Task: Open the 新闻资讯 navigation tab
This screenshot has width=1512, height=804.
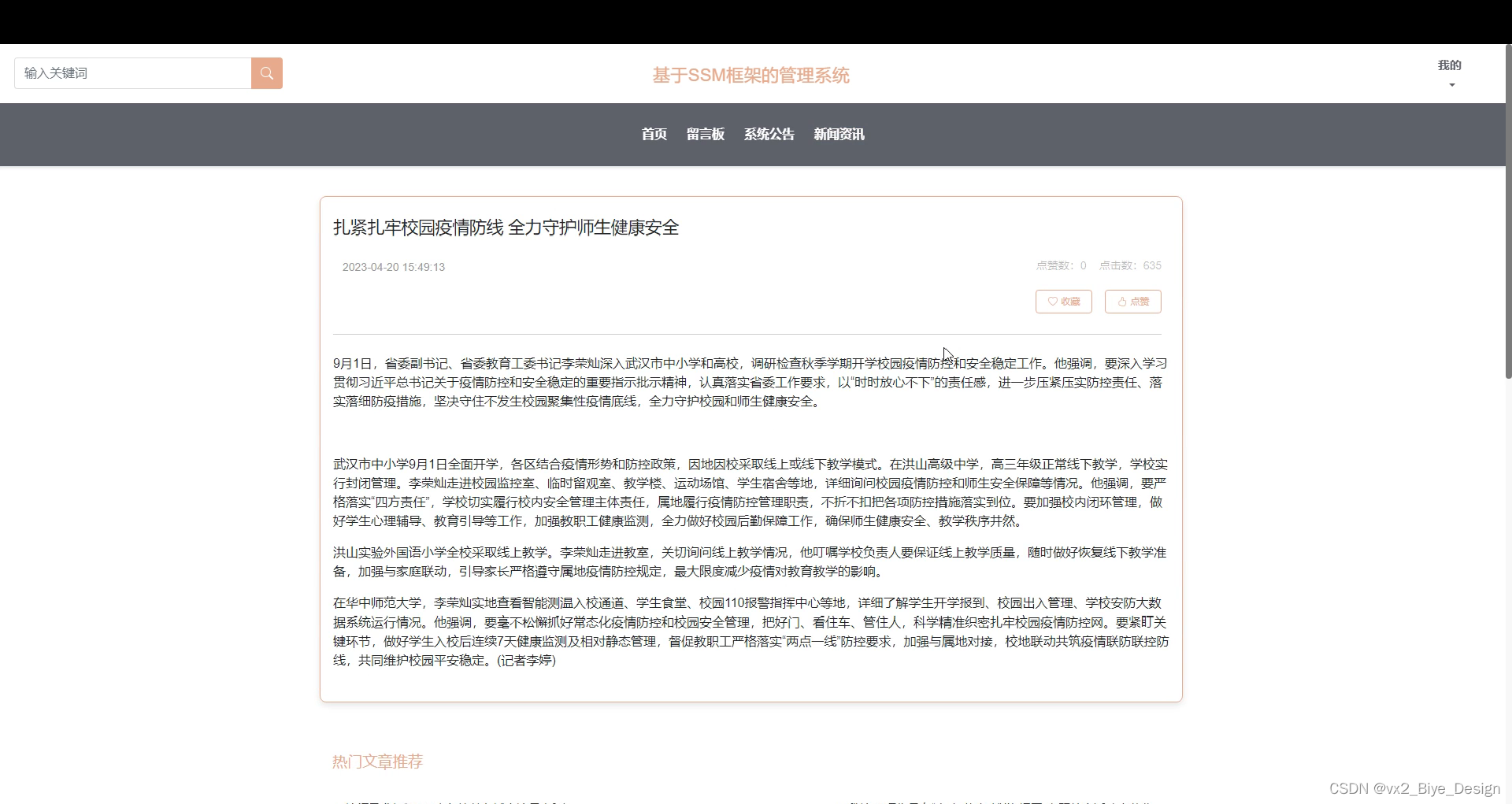Action: [x=838, y=134]
